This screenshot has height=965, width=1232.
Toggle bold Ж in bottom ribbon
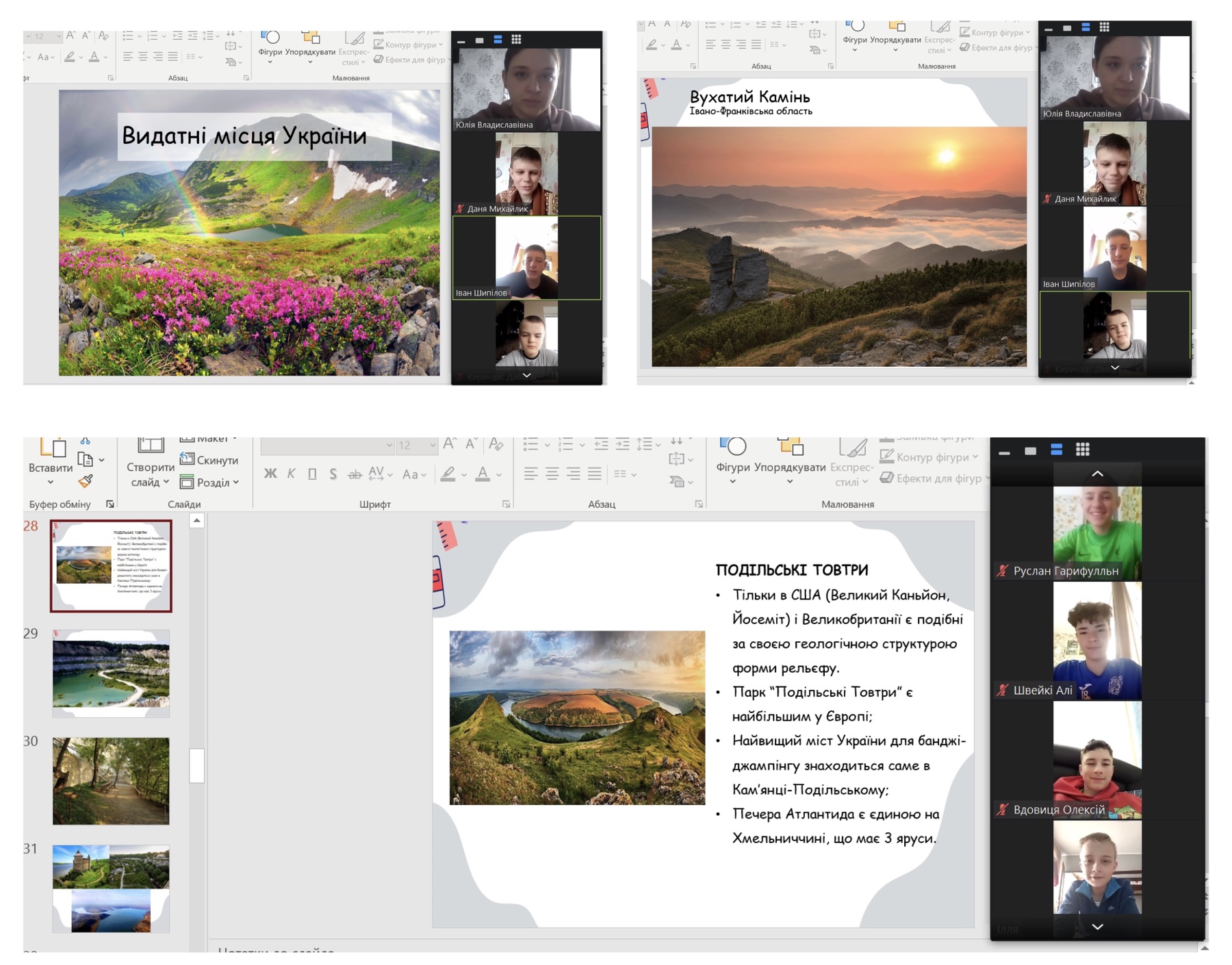[270, 474]
